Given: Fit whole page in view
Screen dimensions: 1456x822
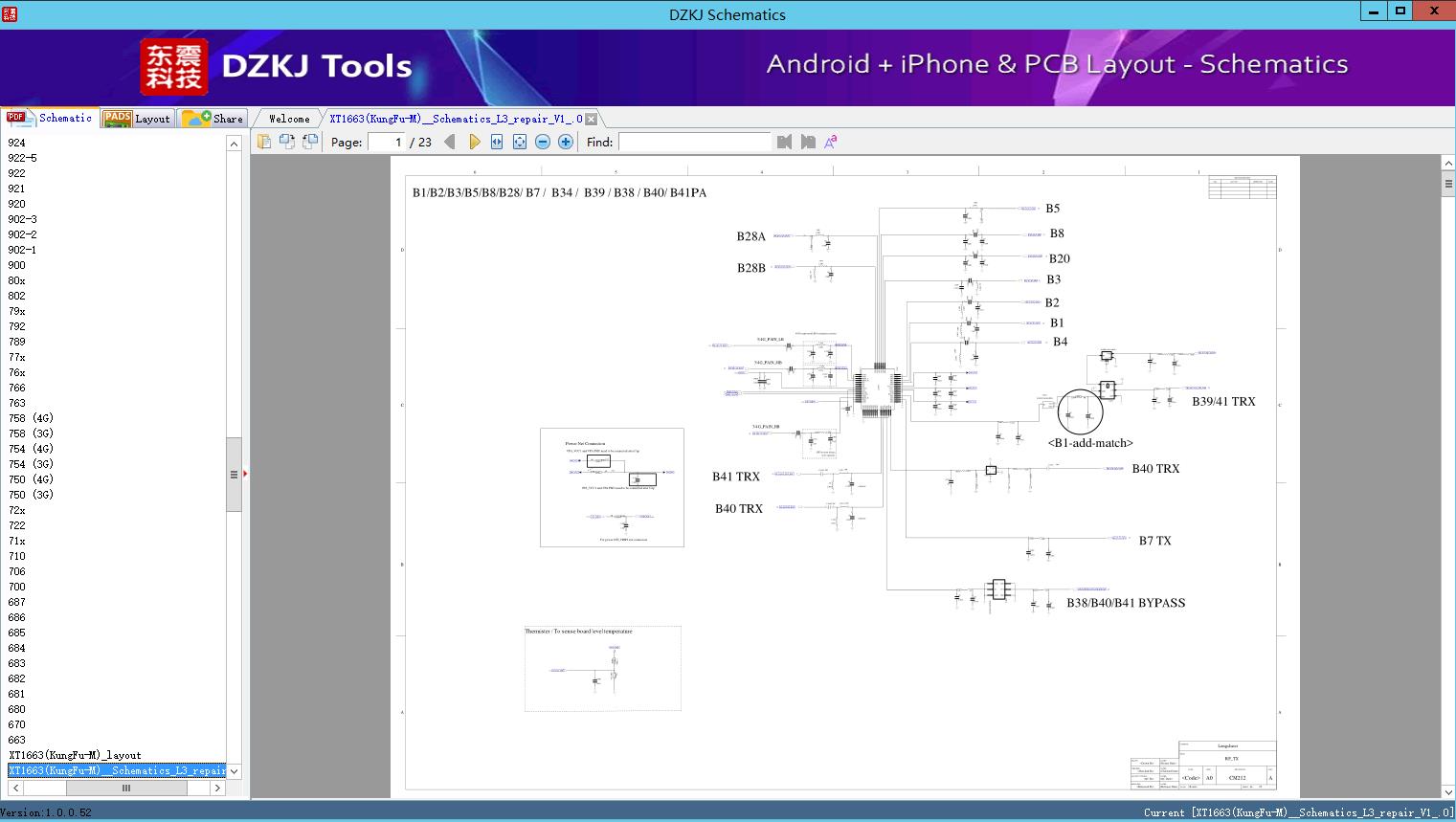Looking at the screenshot, I should pyautogui.click(x=520, y=142).
